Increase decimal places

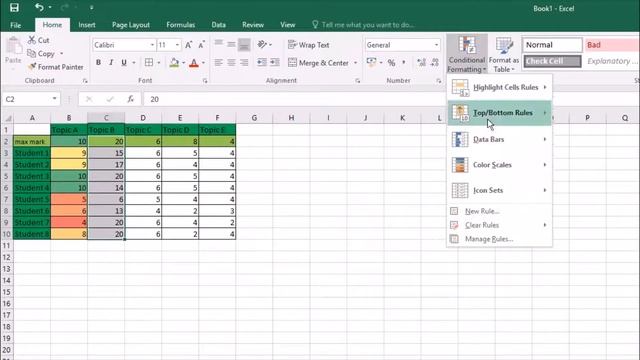[x=421, y=62]
